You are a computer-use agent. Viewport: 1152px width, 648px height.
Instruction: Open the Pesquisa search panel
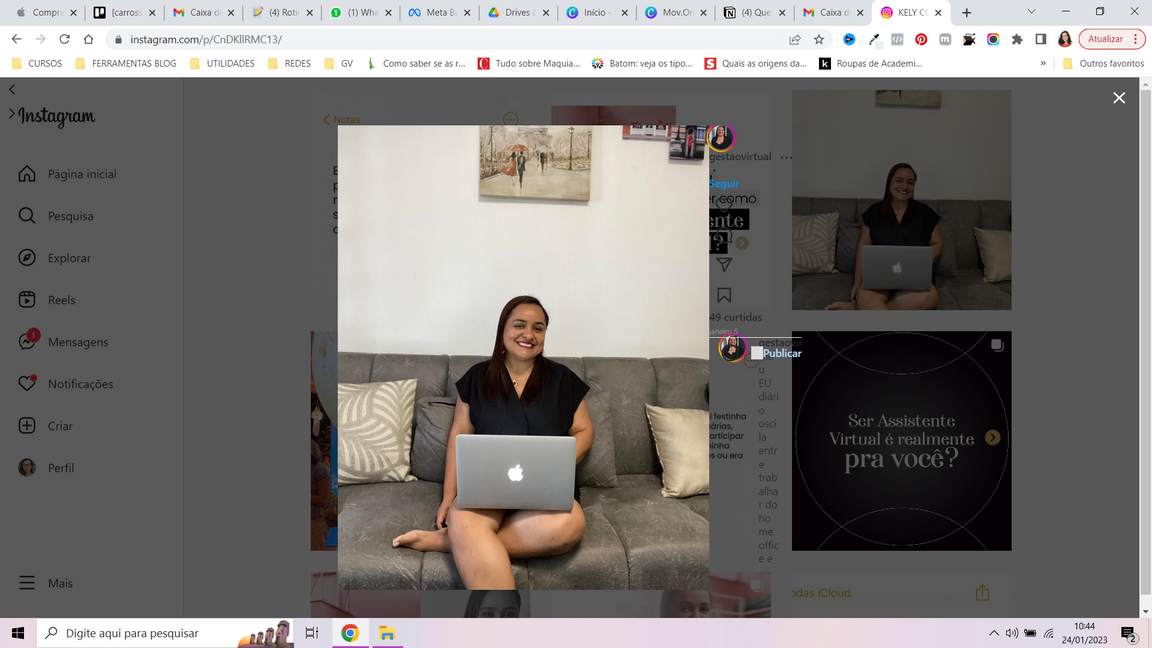click(x=70, y=216)
